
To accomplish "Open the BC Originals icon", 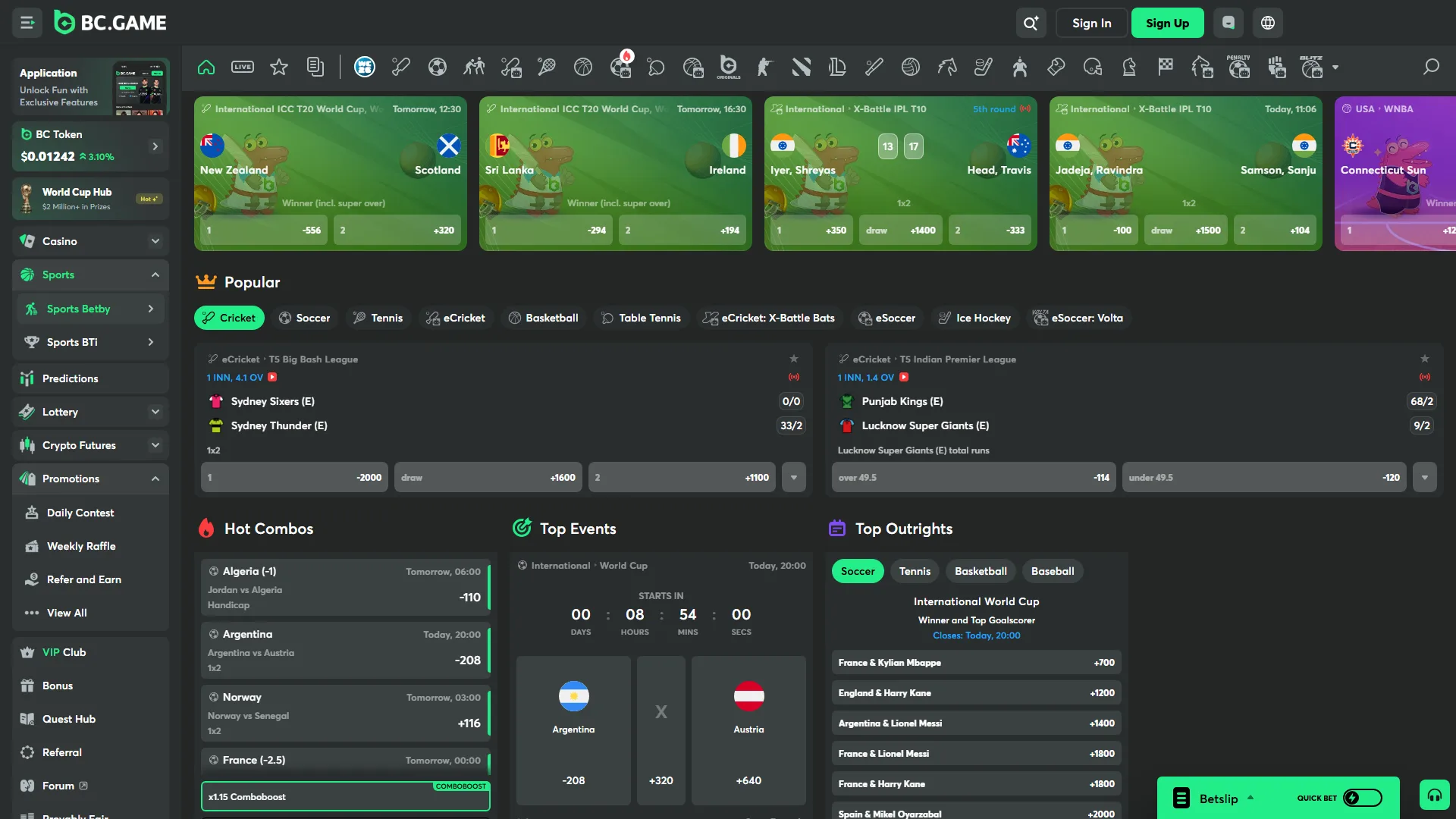I will tap(729, 67).
